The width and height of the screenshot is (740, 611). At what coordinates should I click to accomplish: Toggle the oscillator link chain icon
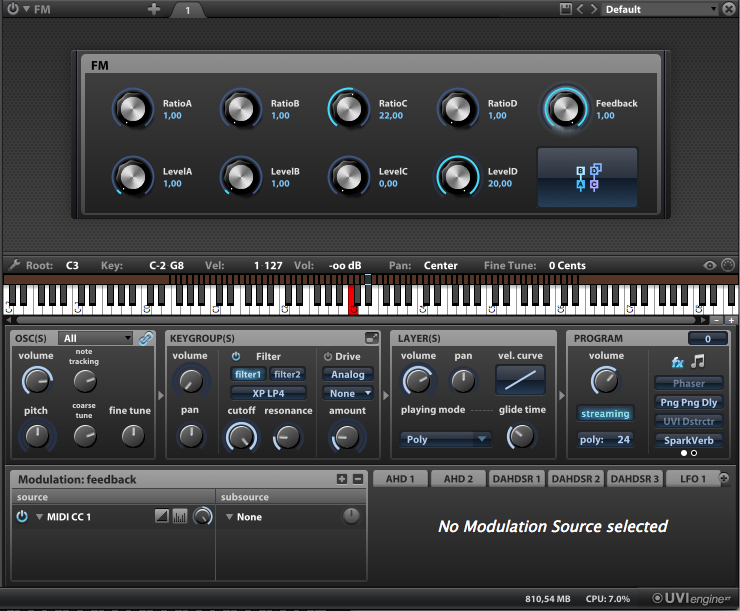click(x=146, y=338)
